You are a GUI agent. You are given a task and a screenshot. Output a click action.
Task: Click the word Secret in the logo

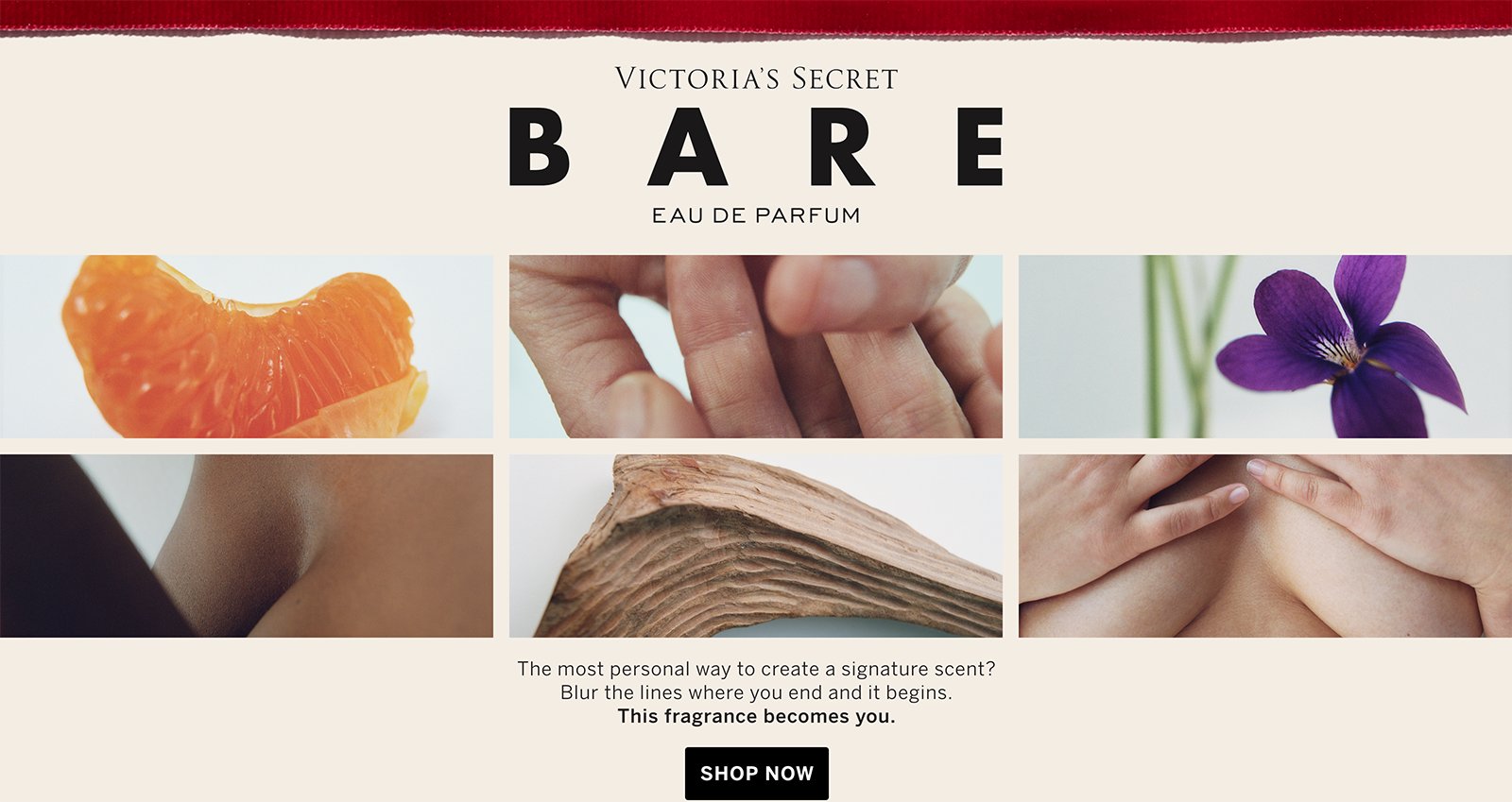tap(845, 78)
